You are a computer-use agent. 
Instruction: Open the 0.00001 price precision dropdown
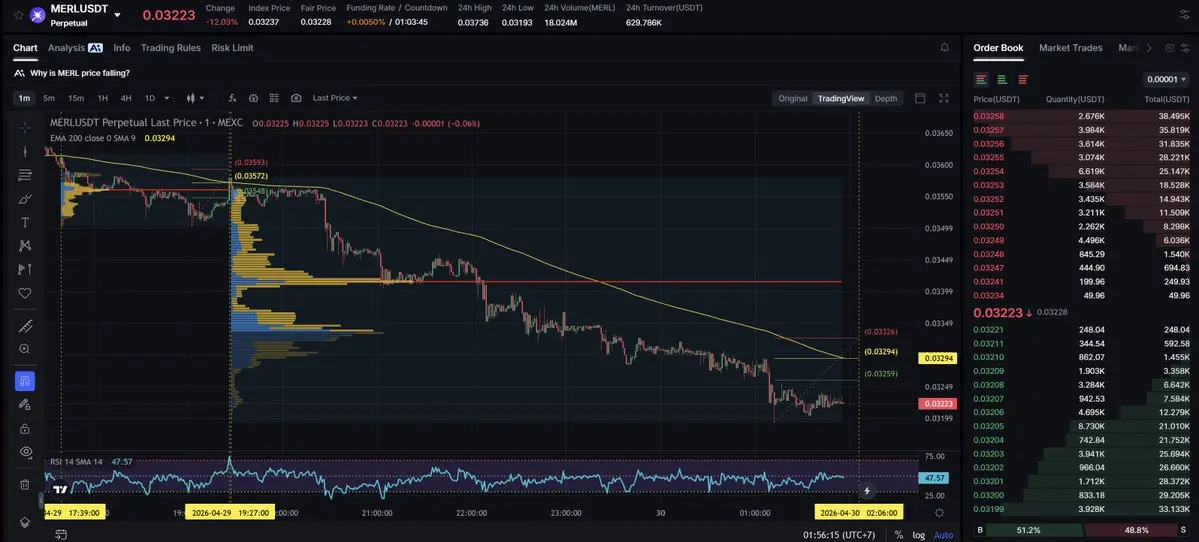coord(1167,80)
